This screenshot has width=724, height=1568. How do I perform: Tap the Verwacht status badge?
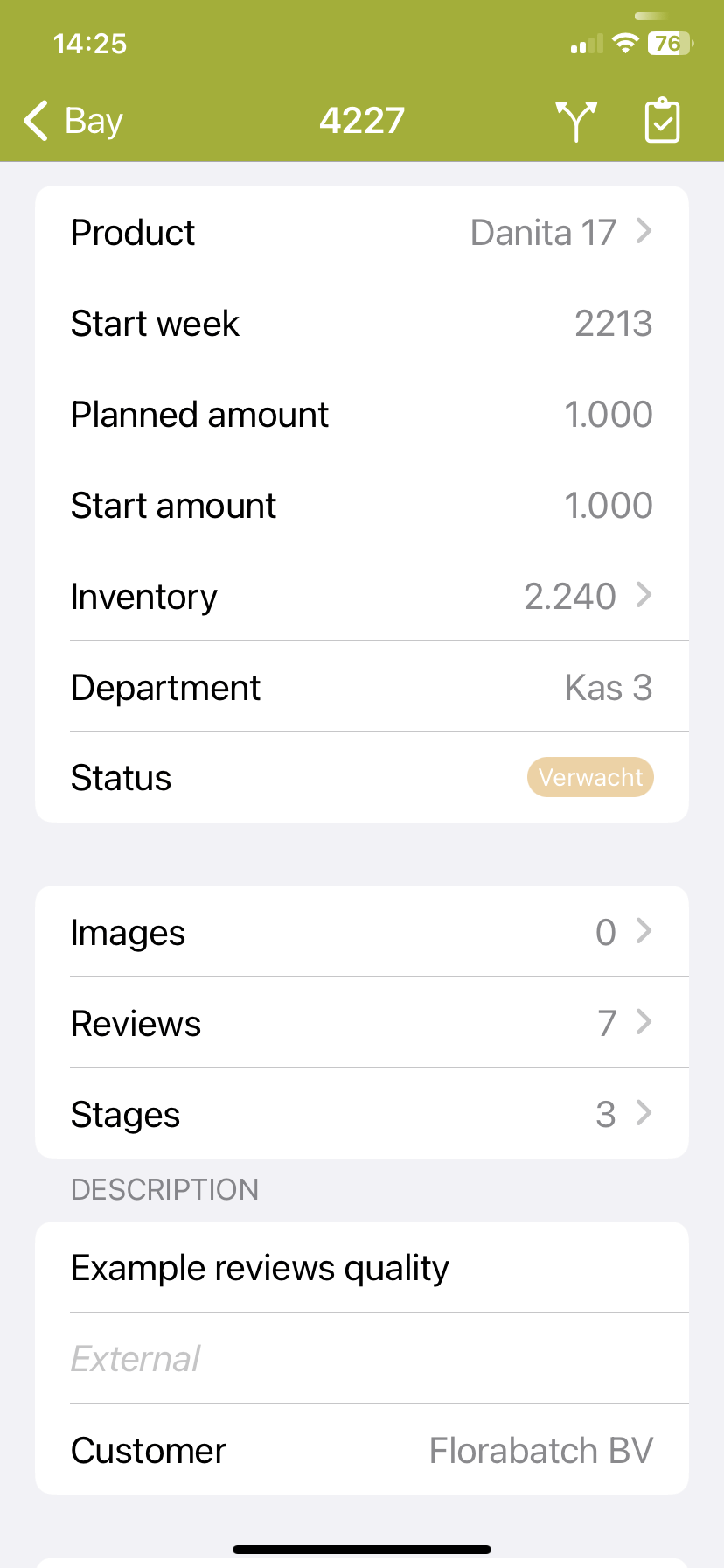tap(590, 777)
